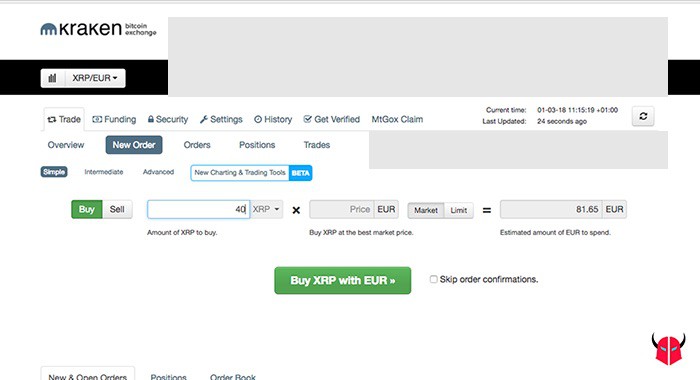This screenshot has height=380, width=700.
Task: Click the Kraken logo
Action: (x=98, y=29)
